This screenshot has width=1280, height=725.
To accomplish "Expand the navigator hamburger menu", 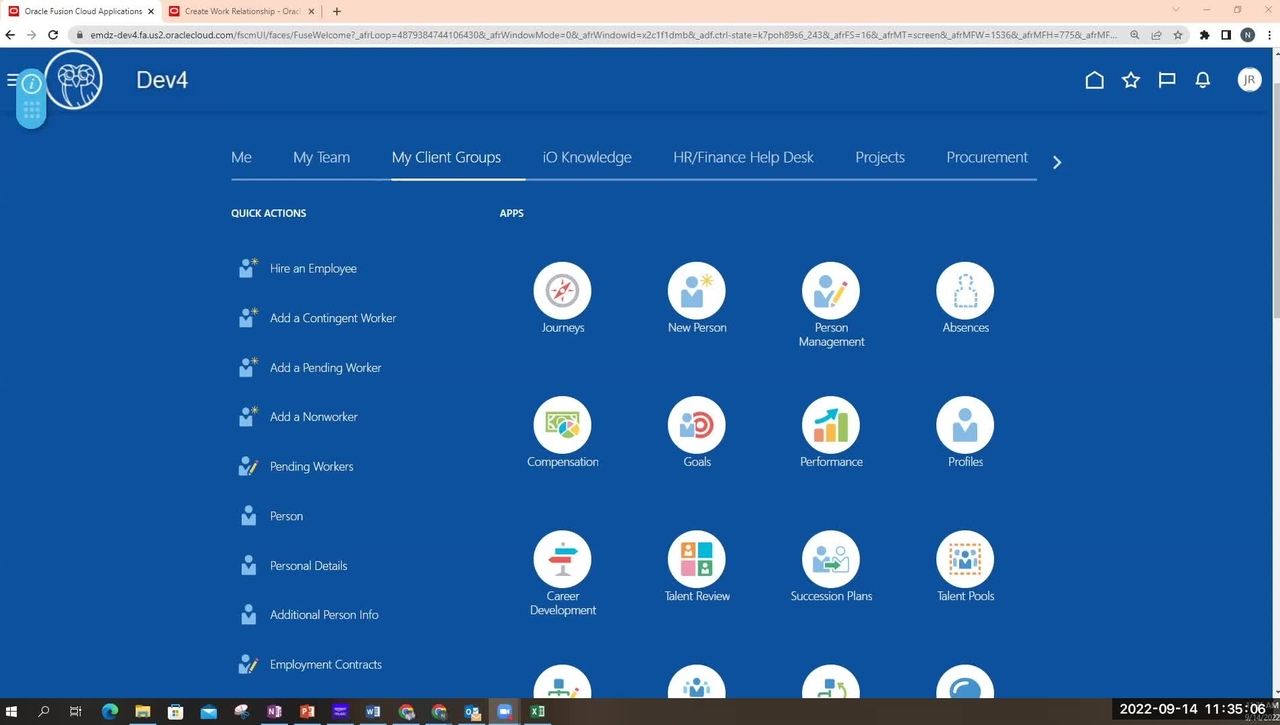I will pyautogui.click(x=11, y=80).
